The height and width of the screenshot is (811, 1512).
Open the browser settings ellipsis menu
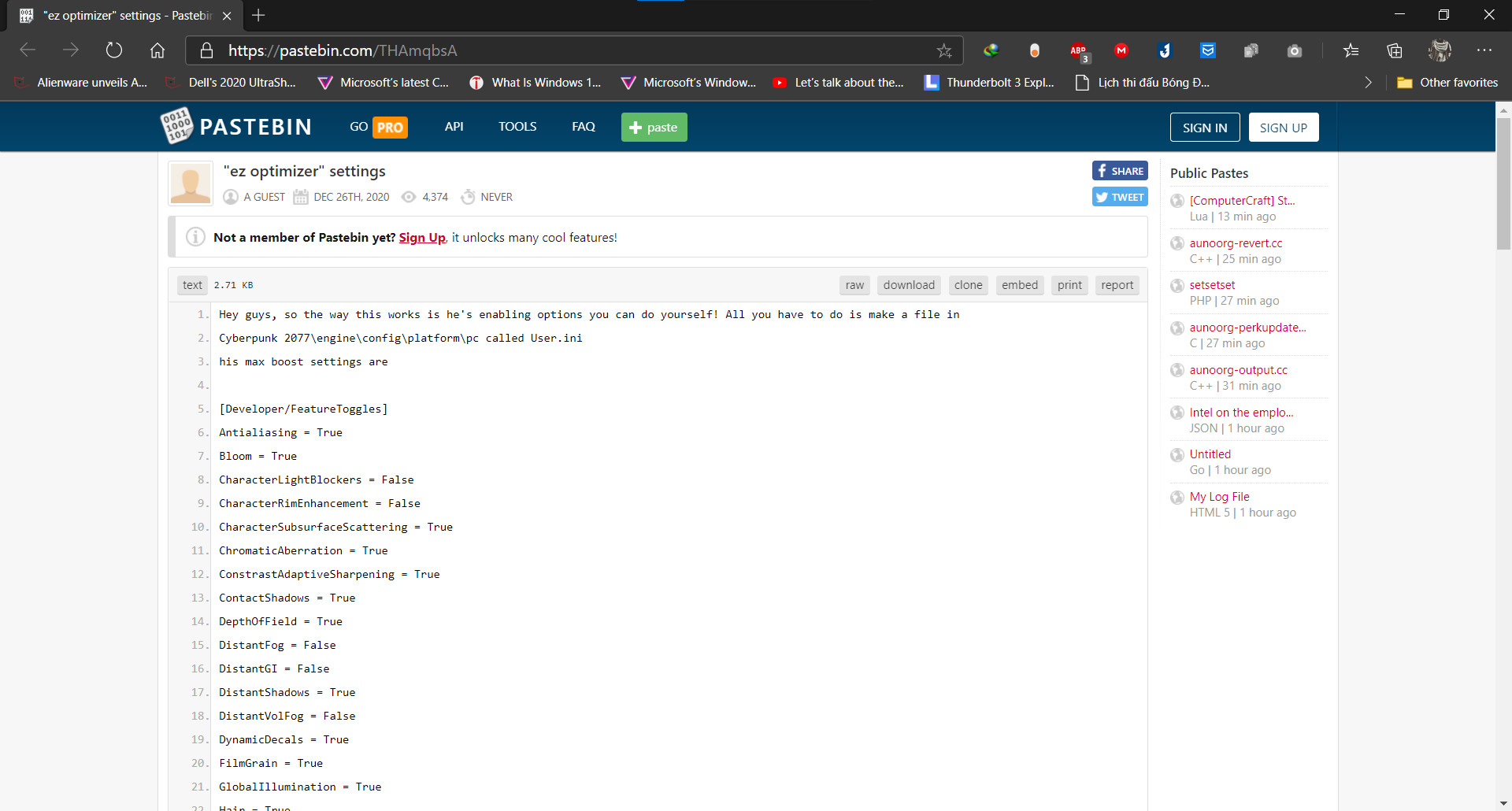[x=1484, y=50]
